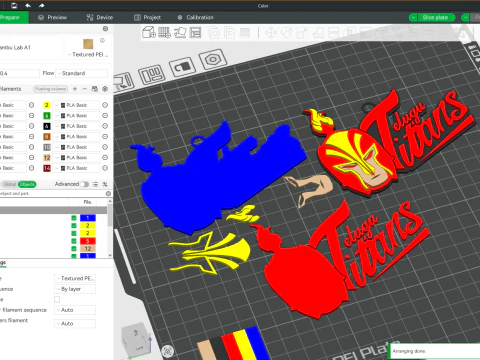Screen dimensions: 480x360
Task: Open the Calibration tab
Action: click(x=195, y=17)
